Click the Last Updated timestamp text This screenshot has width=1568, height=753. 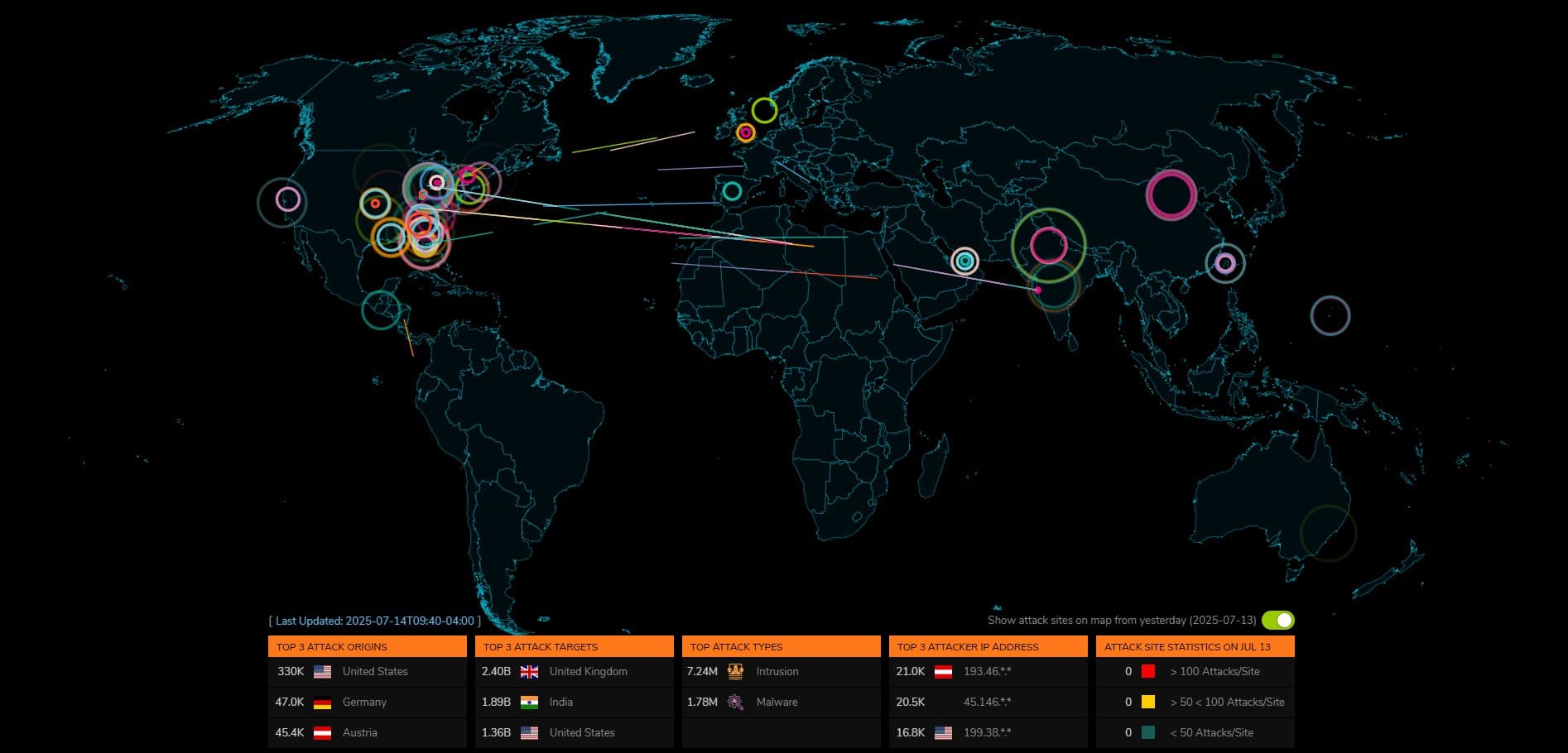coord(375,621)
